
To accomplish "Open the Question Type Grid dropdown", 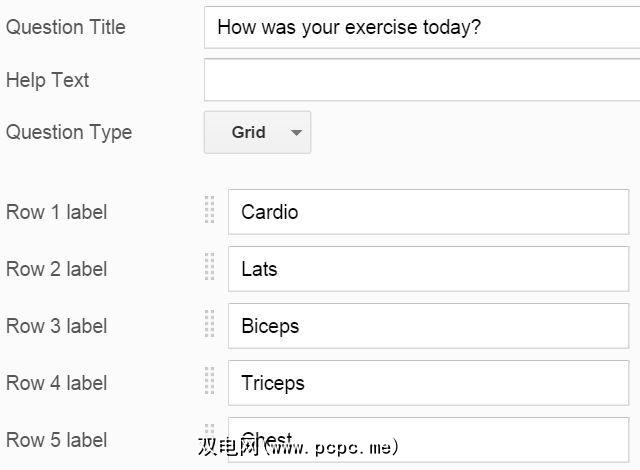I will [x=257, y=132].
